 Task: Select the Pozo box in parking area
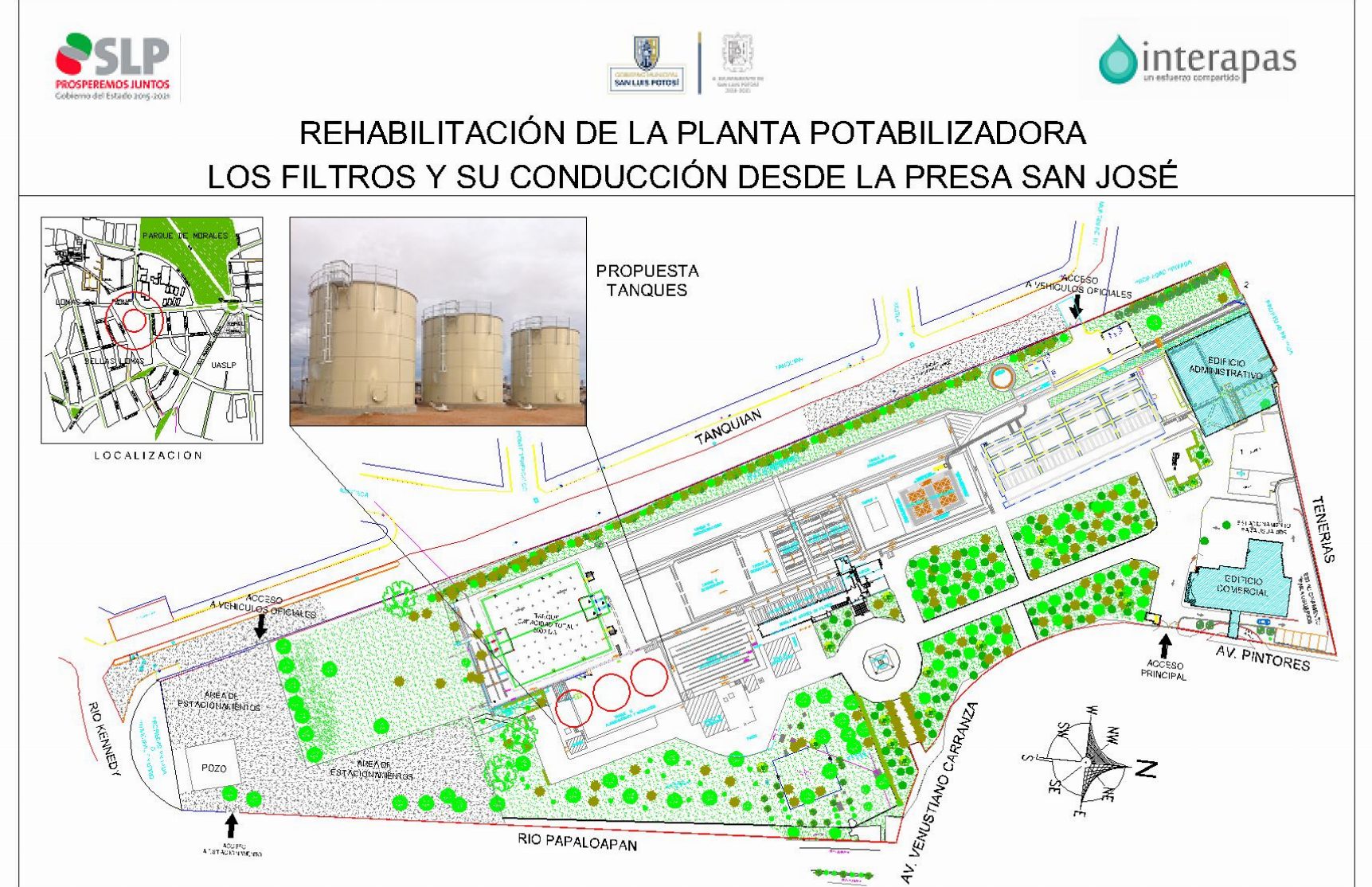pyautogui.click(x=213, y=768)
